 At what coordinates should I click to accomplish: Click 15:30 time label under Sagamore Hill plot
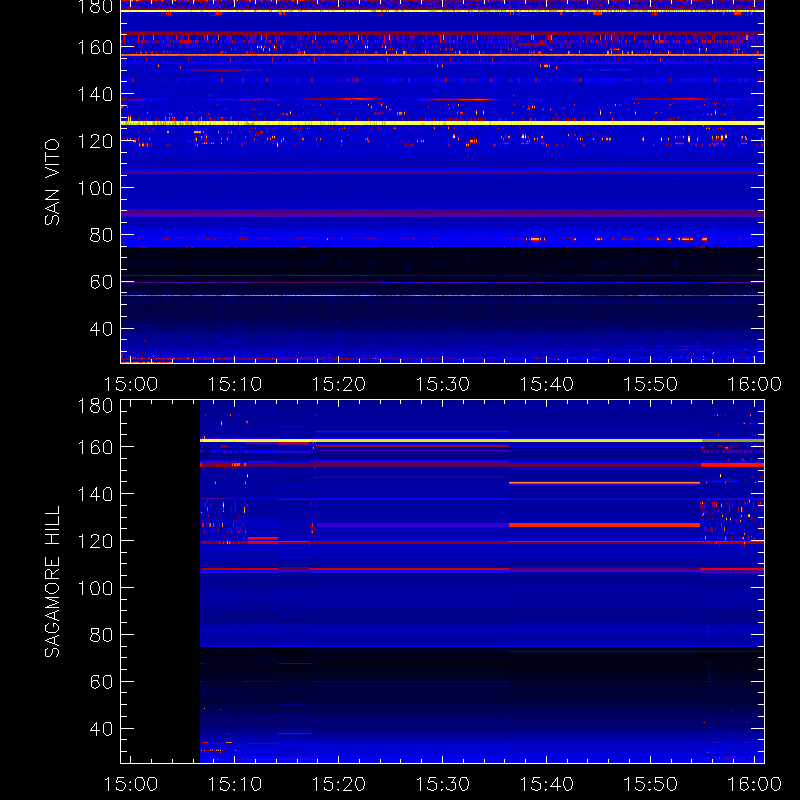(x=443, y=784)
